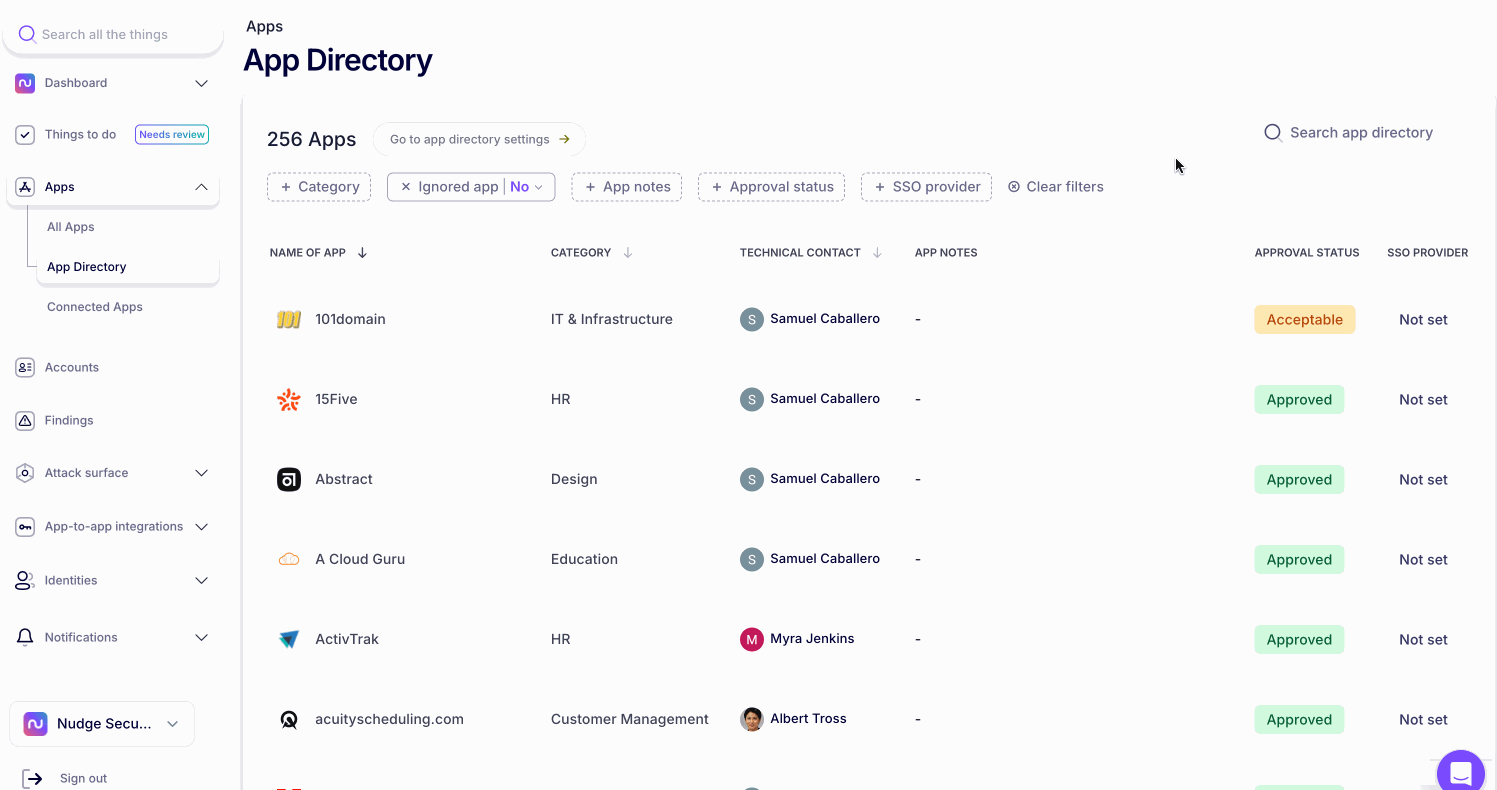This screenshot has height=790, width=1497.
Task: Click the ActivTrak app logo
Action: [x=289, y=640]
